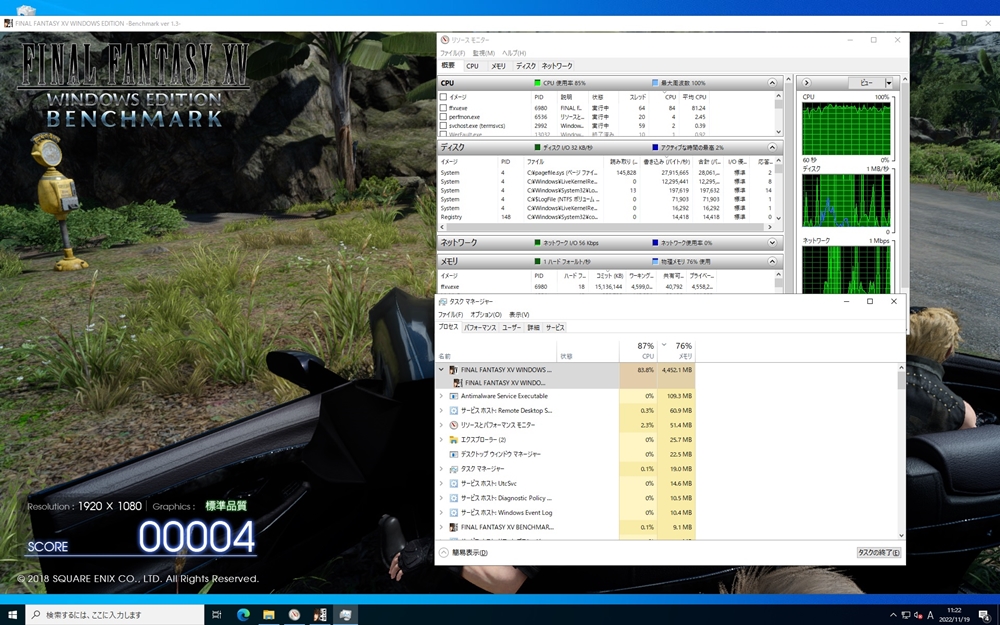Screen dimensions: 1000x625
Task: Click the Remote Desktop service host icon
Action: coord(453,411)
